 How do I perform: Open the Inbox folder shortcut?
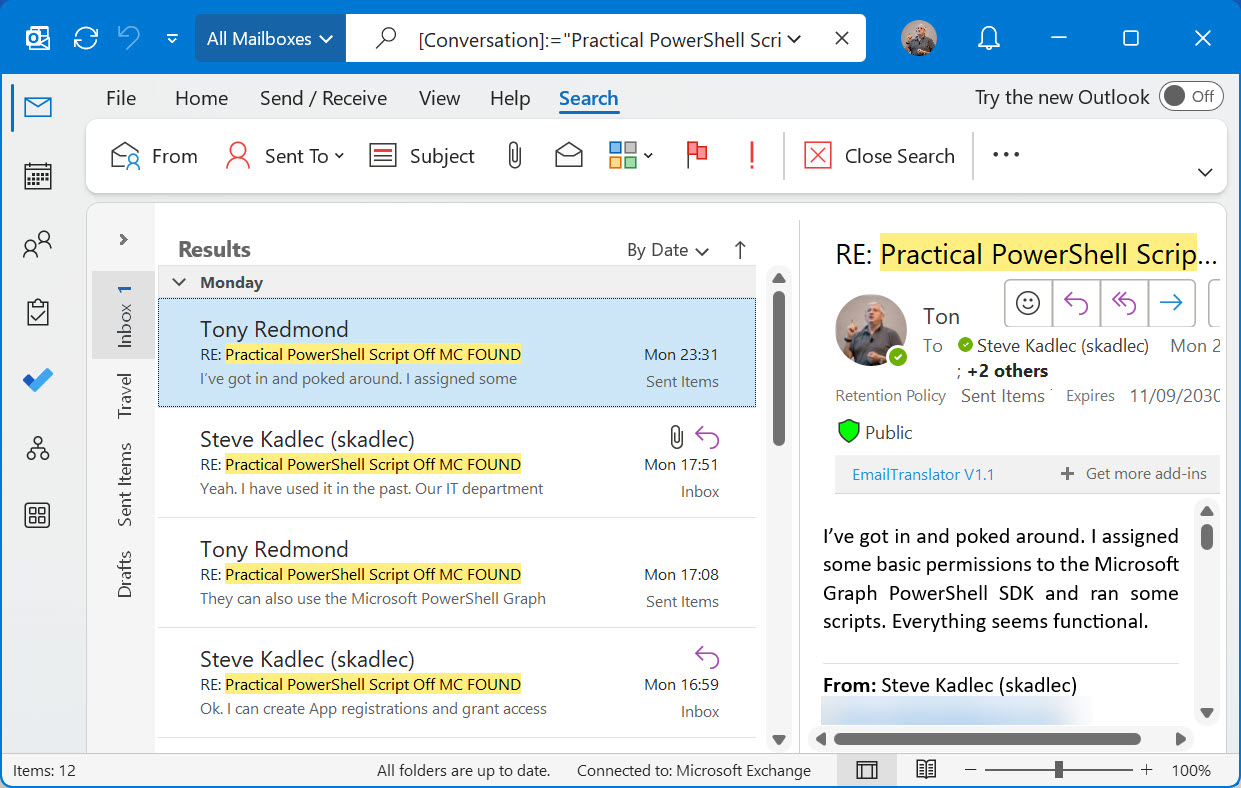[x=124, y=316]
